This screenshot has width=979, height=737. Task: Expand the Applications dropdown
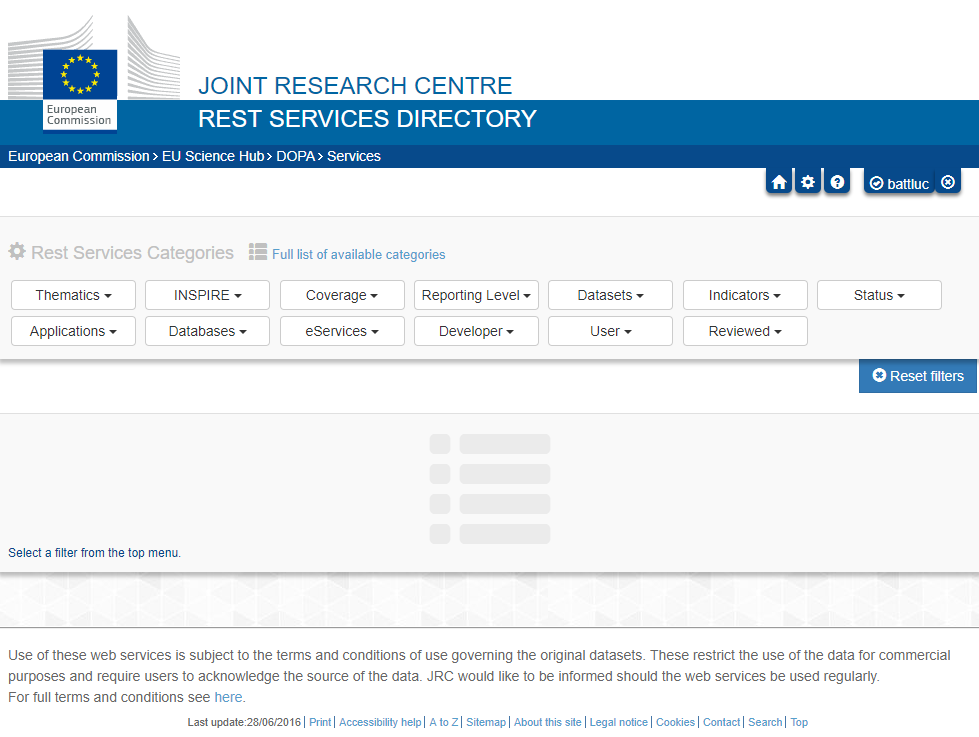point(74,331)
